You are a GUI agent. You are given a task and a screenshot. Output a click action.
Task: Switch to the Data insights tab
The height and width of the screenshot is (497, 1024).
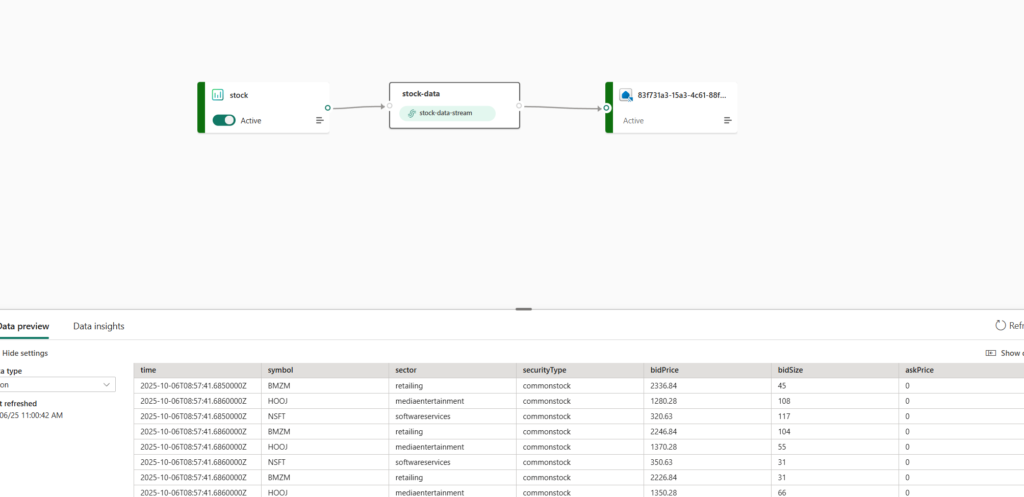click(98, 326)
